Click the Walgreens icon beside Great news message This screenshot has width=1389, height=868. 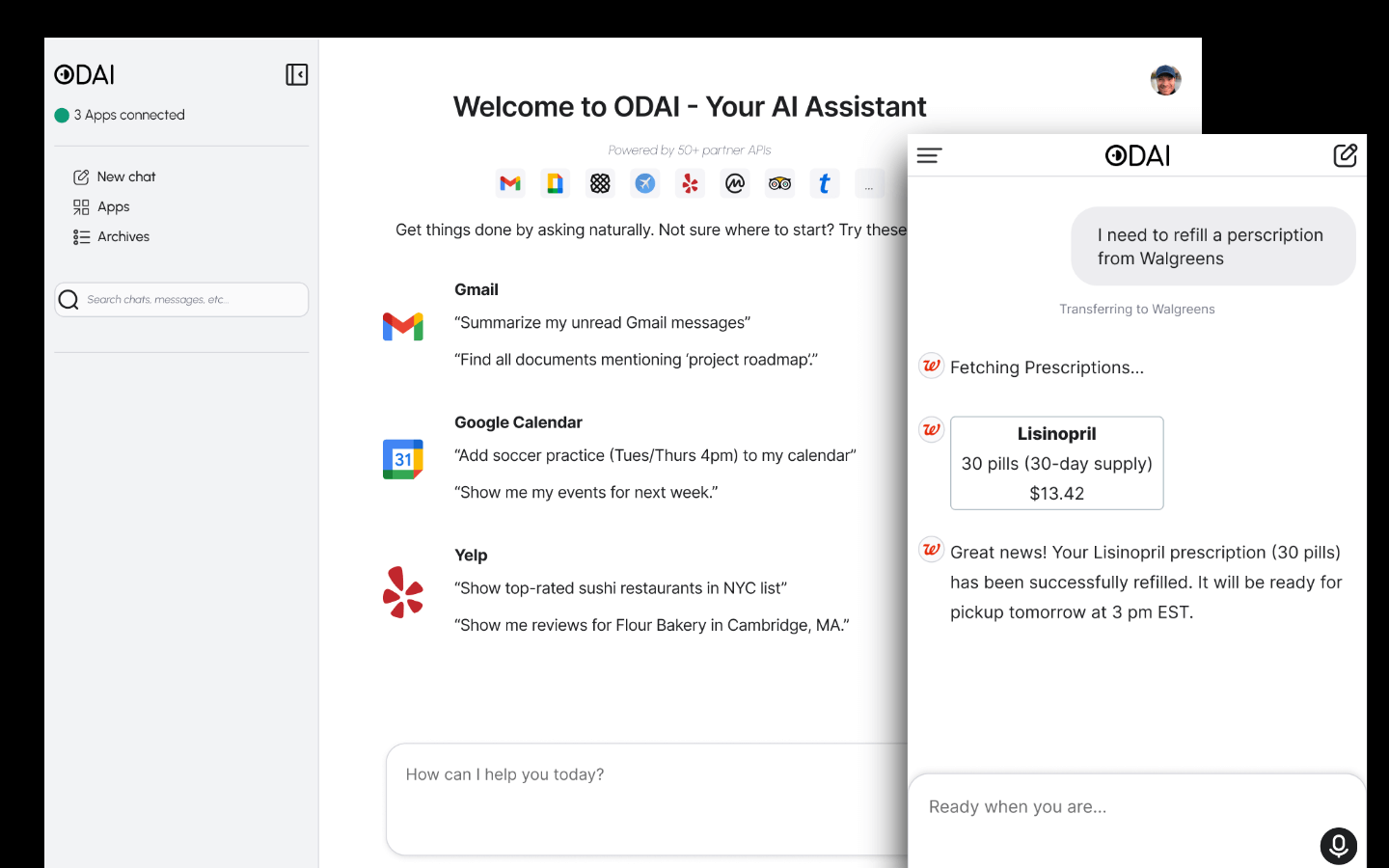931,550
